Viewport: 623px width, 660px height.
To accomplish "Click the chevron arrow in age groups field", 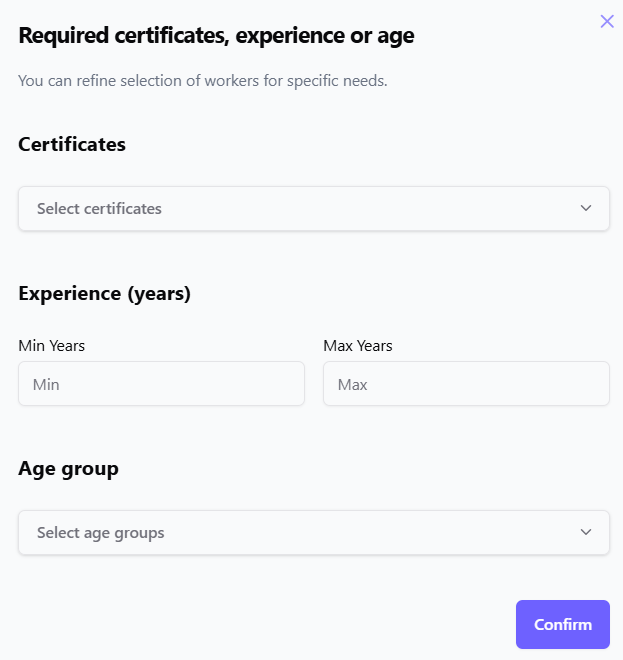I will coord(586,532).
